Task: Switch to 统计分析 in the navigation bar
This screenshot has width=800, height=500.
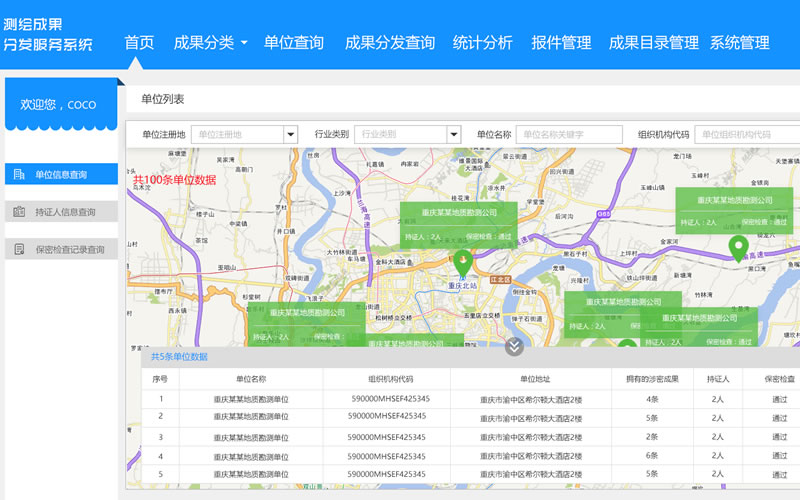Action: (x=482, y=43)
